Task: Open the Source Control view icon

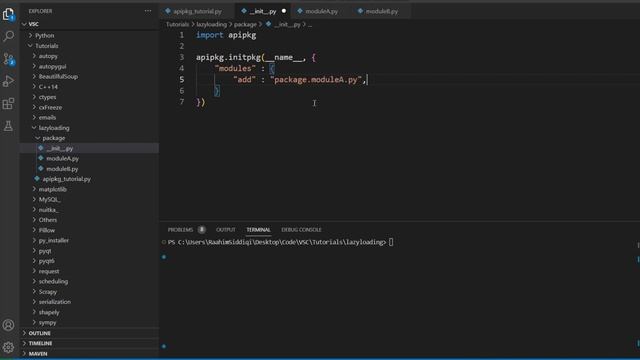Action: (9, 59)
